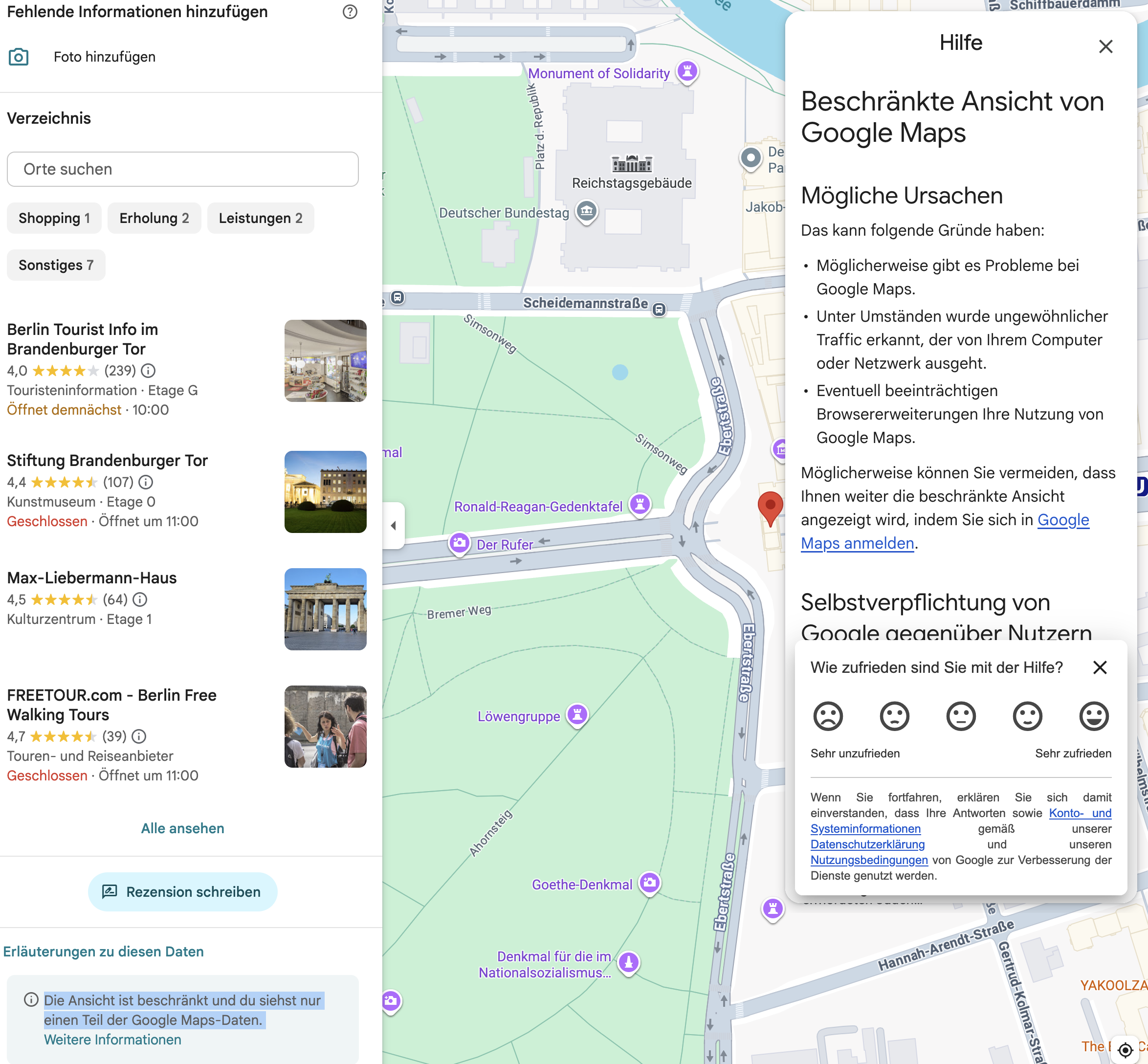Select the neutral middle face rating
The width and height of the screenshot is (1148, 1064).
pos(961,716)
